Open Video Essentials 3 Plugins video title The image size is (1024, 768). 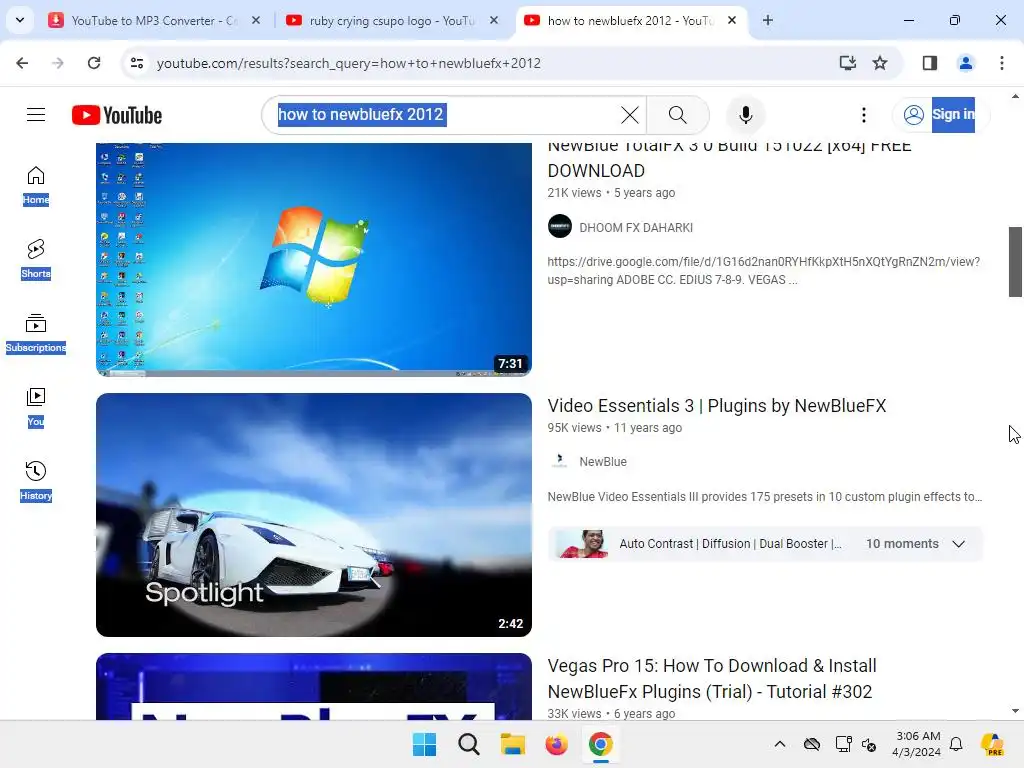pos(716,406)
